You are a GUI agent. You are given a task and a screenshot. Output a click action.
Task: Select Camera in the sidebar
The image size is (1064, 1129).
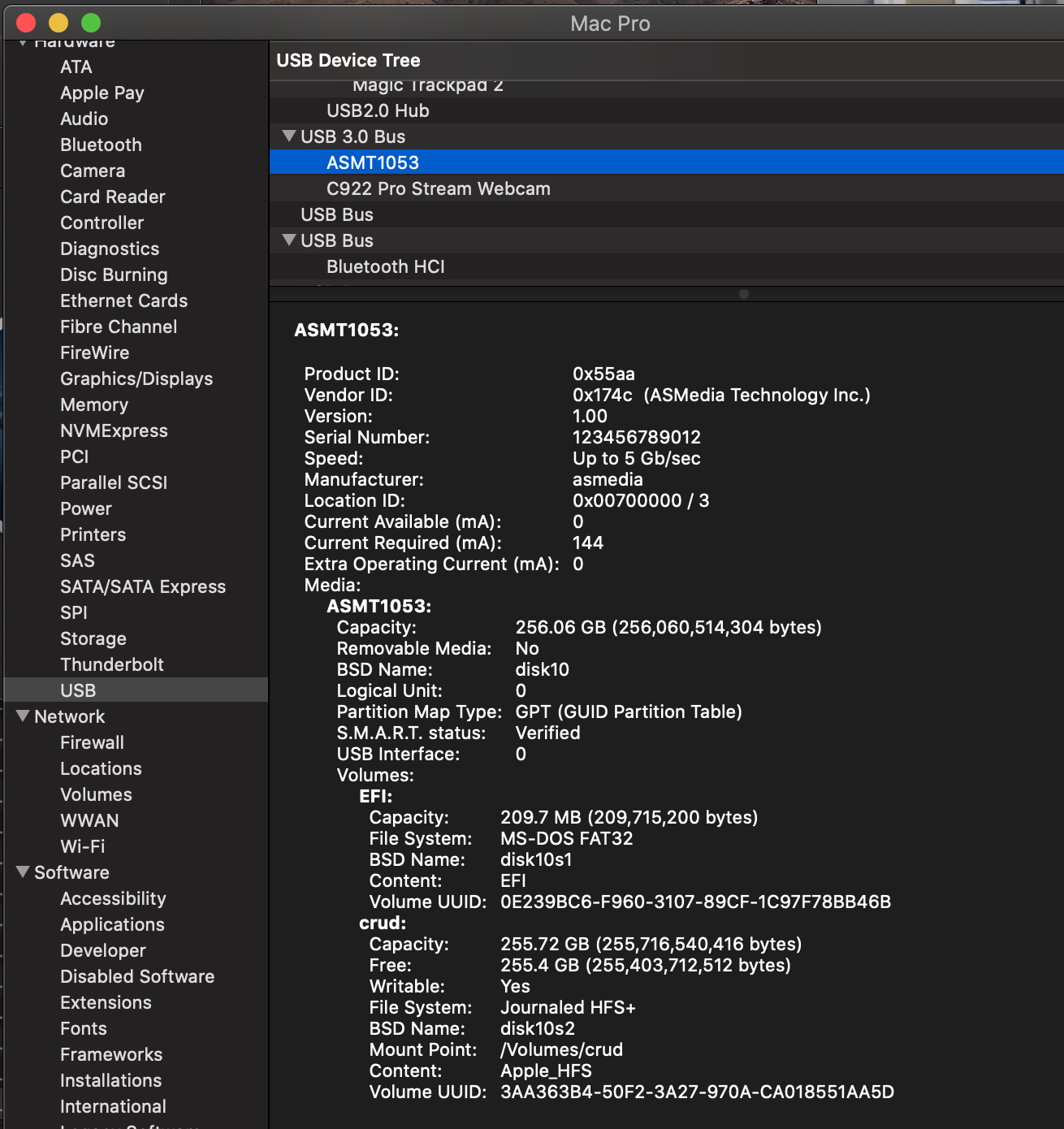tap(93, 171)
